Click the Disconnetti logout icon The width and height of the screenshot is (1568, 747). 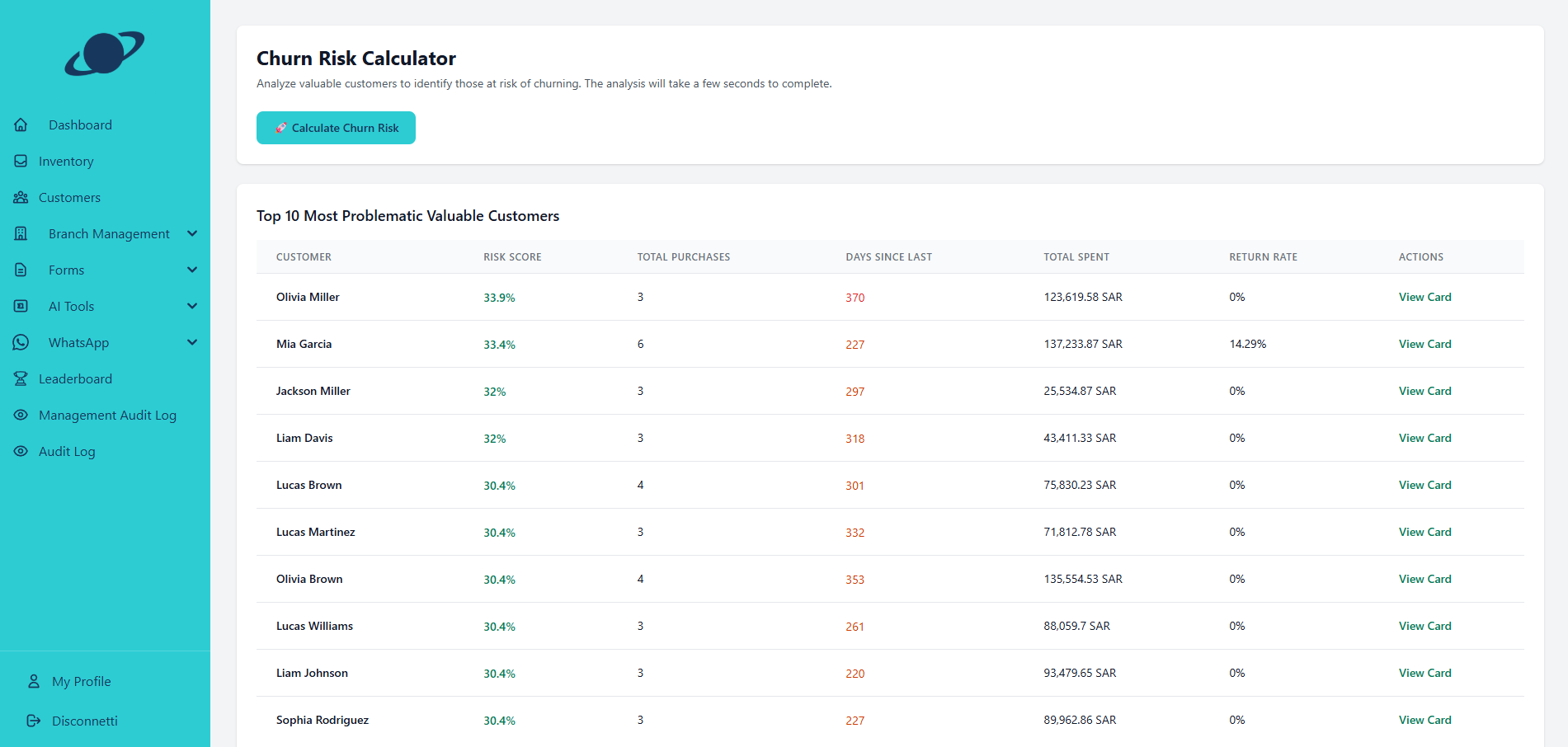click(x=34, y=721)
